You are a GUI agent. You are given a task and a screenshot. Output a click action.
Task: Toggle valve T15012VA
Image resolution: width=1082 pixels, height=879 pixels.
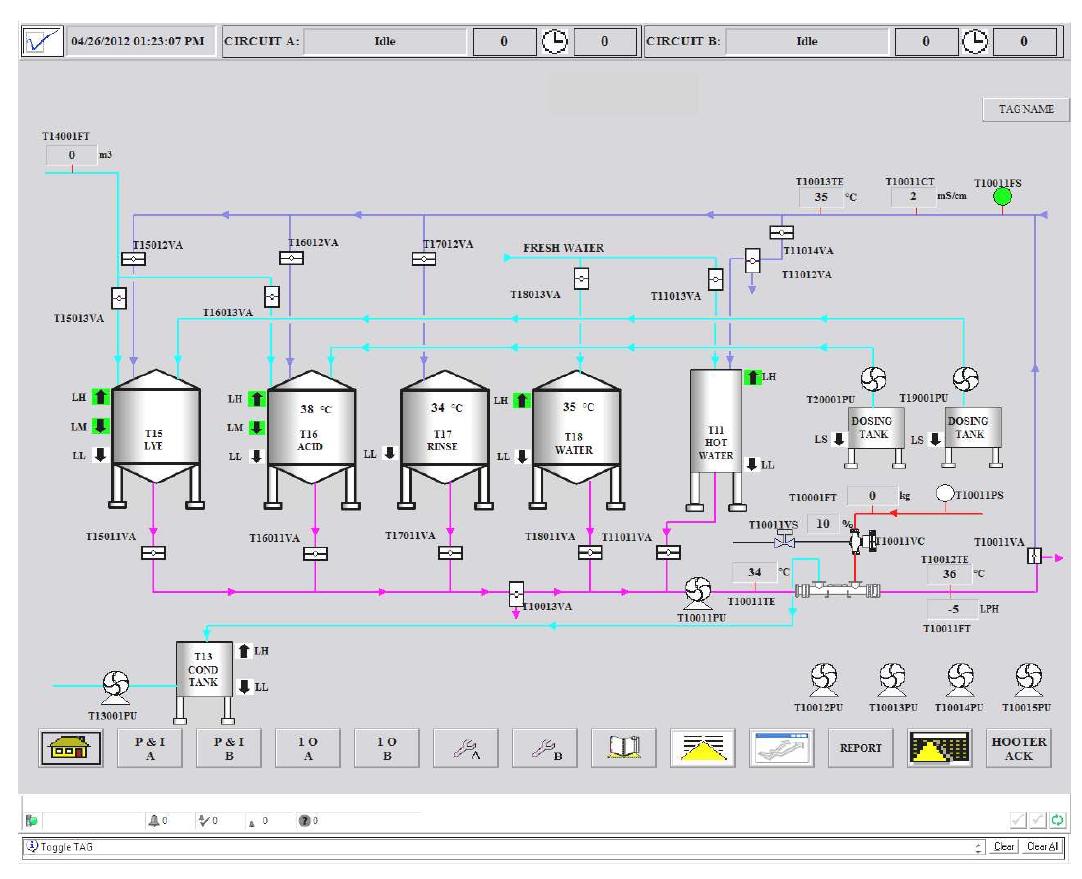[x=133, y=259]
